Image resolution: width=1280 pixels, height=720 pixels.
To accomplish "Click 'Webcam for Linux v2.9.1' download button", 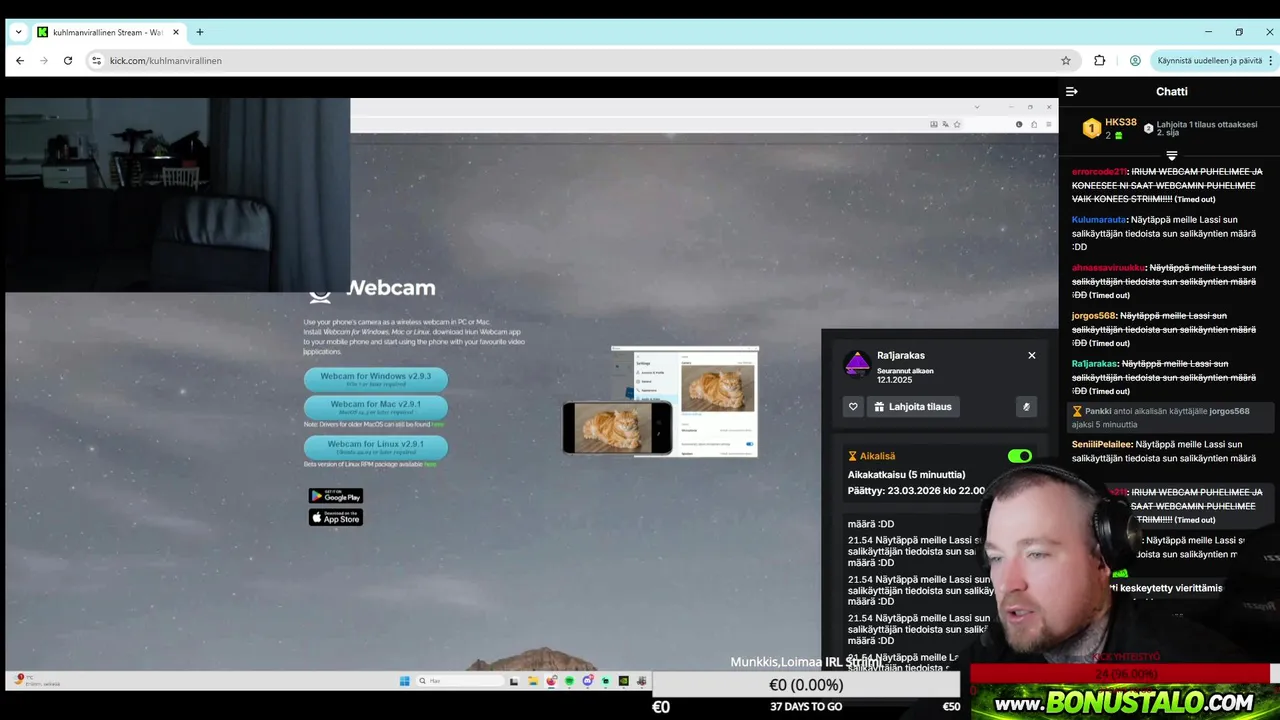I will [x=376, y=447].
